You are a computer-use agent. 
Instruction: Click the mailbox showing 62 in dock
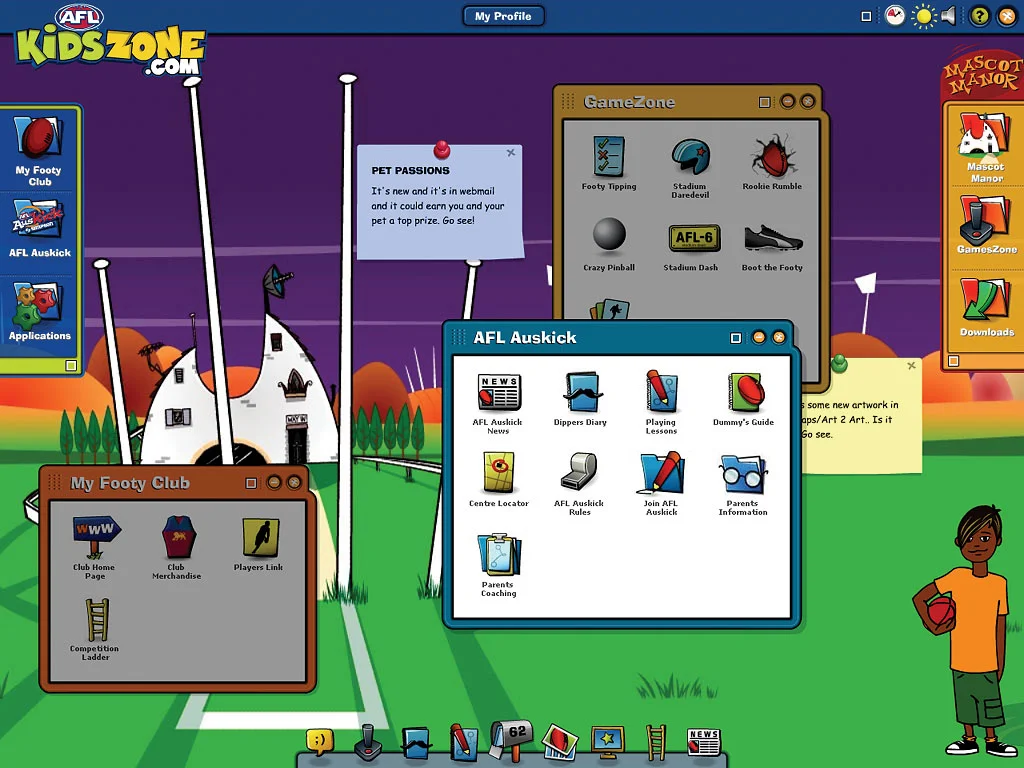tap(512, 740)
